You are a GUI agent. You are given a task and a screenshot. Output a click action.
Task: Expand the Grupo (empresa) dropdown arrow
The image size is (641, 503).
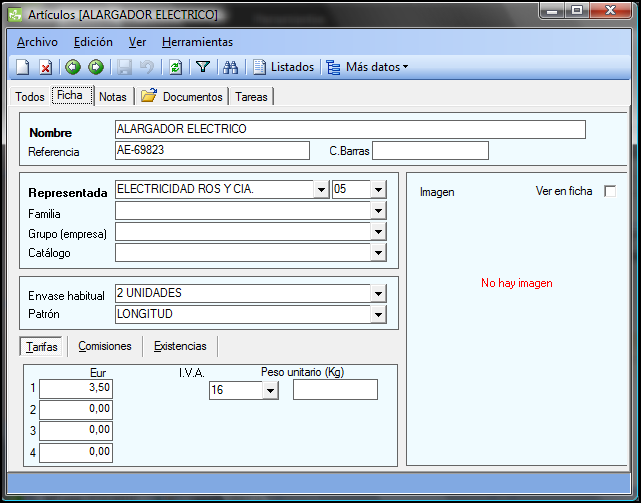pyautogui.click(x=379, y=232)
